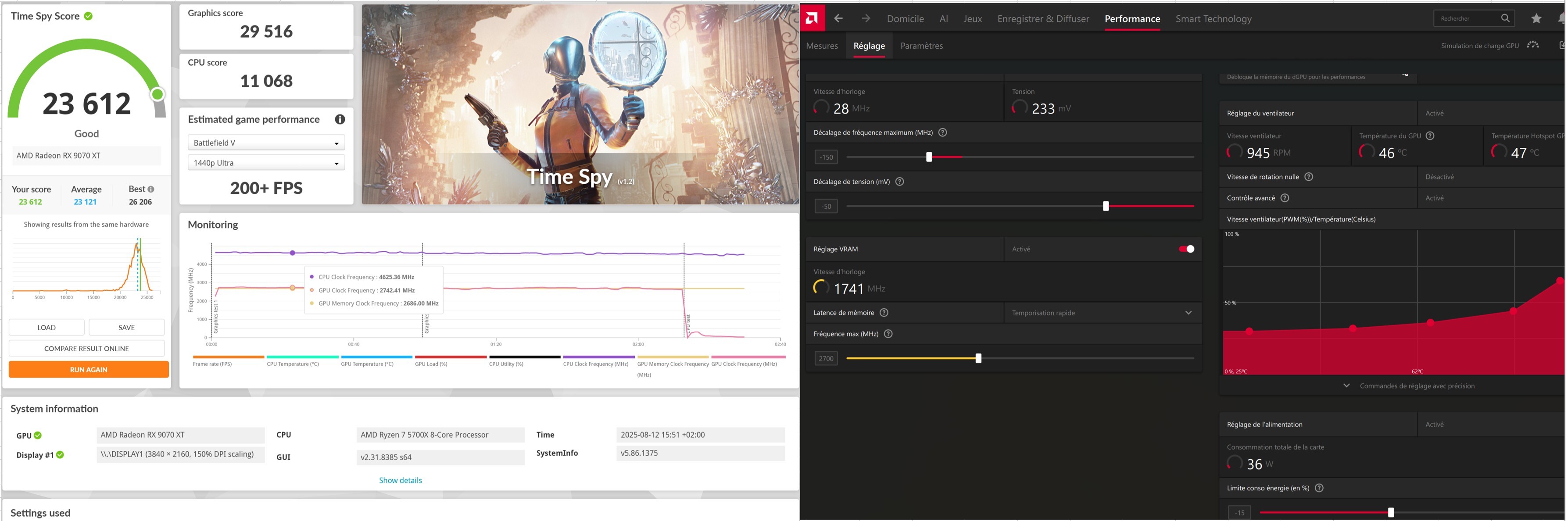The height and width of the screenshot is (521, 1568).
Task: Click the Average score 23 121
Action: (85, 202)
